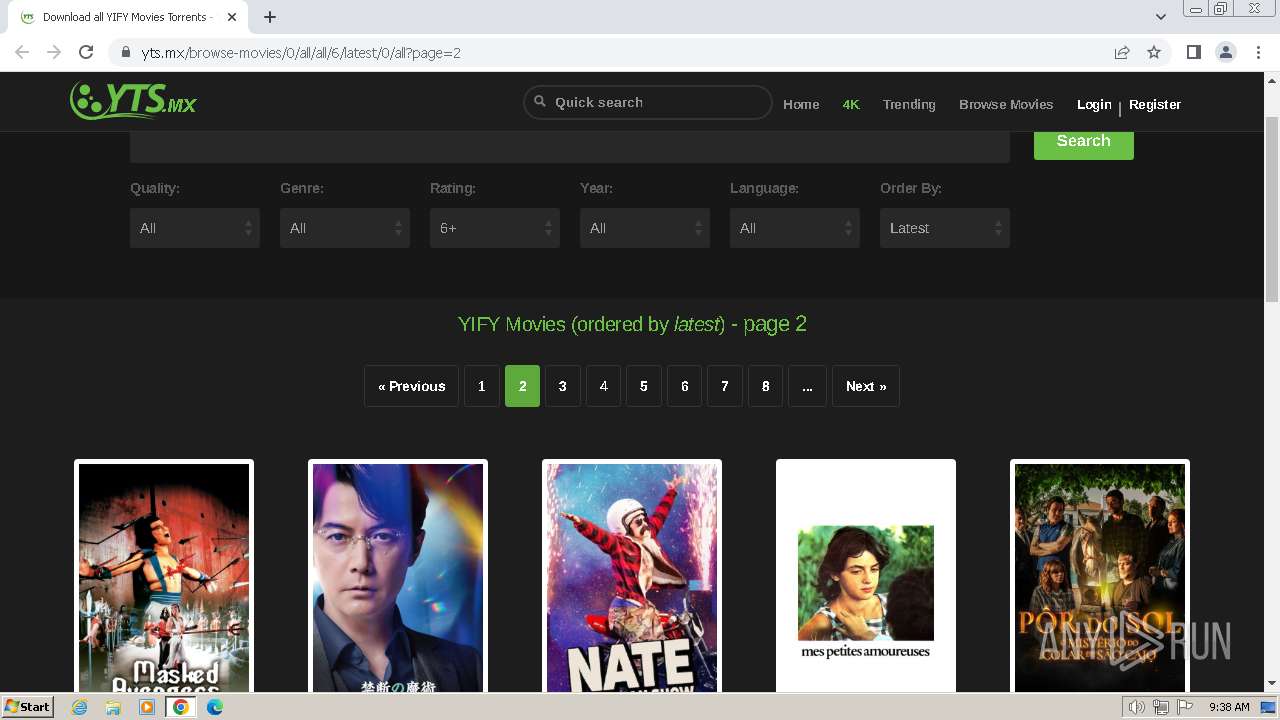Open the Rating dropdown showing 6+
This screenshot has width=1280, height=720.
coord(495,228)
